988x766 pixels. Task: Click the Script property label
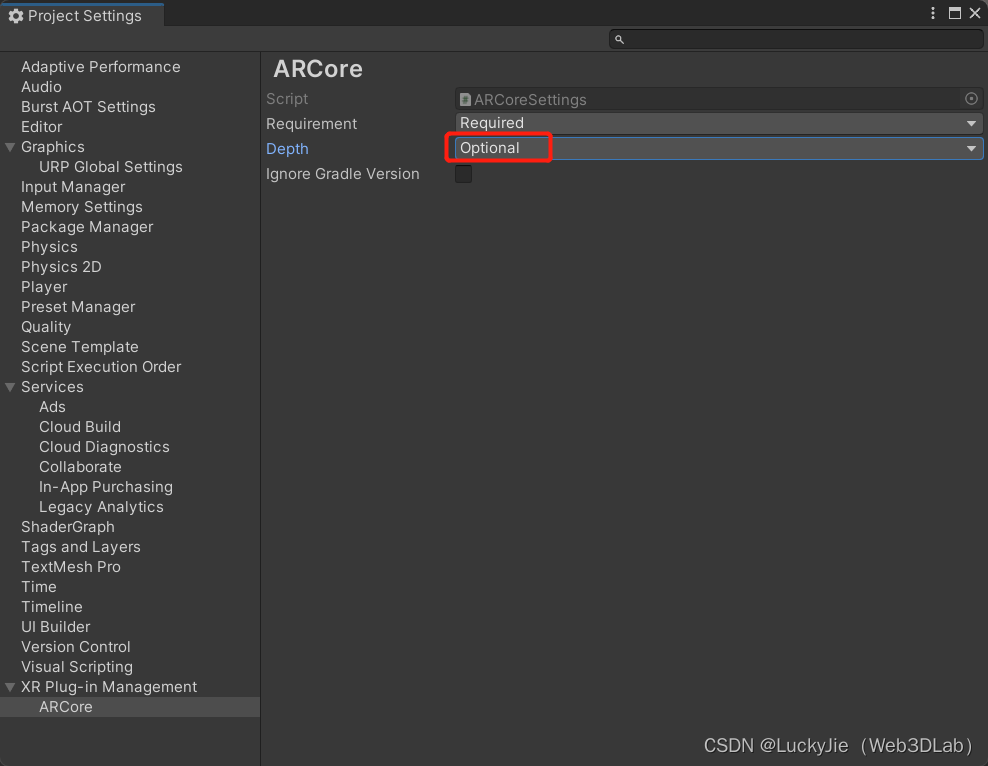point(287,99)
